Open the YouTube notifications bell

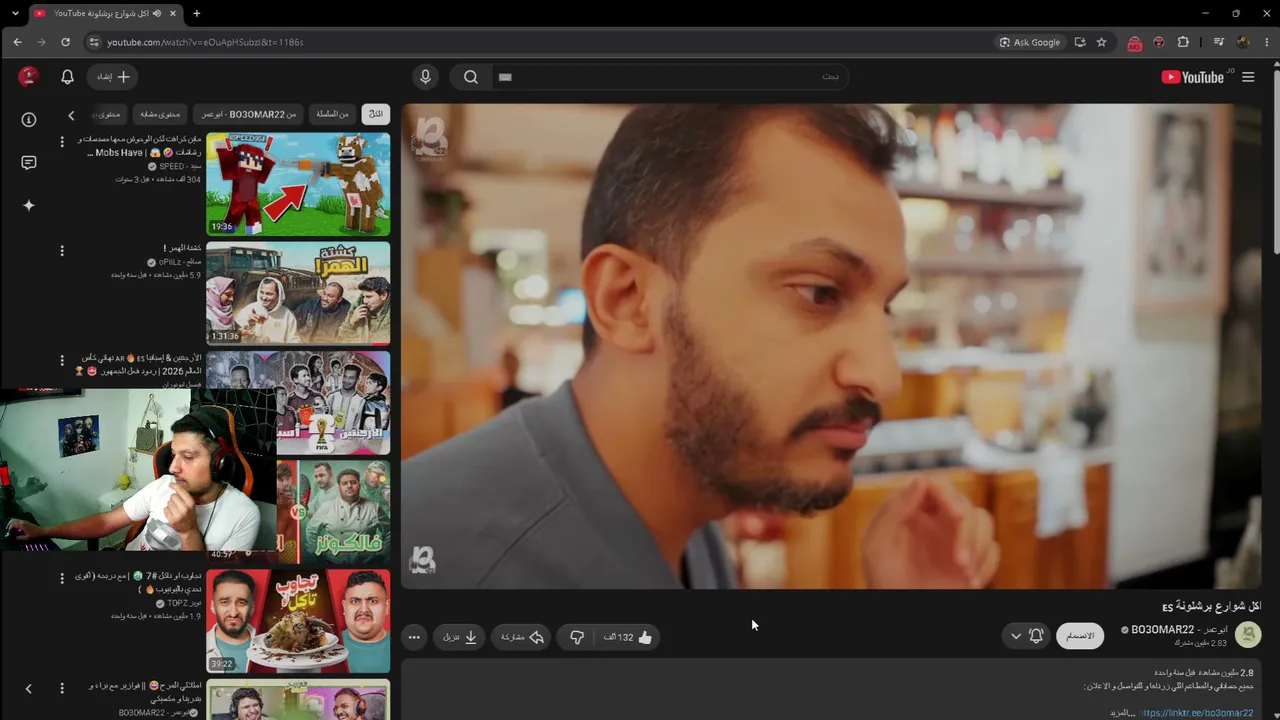click(x=67, y=77)
